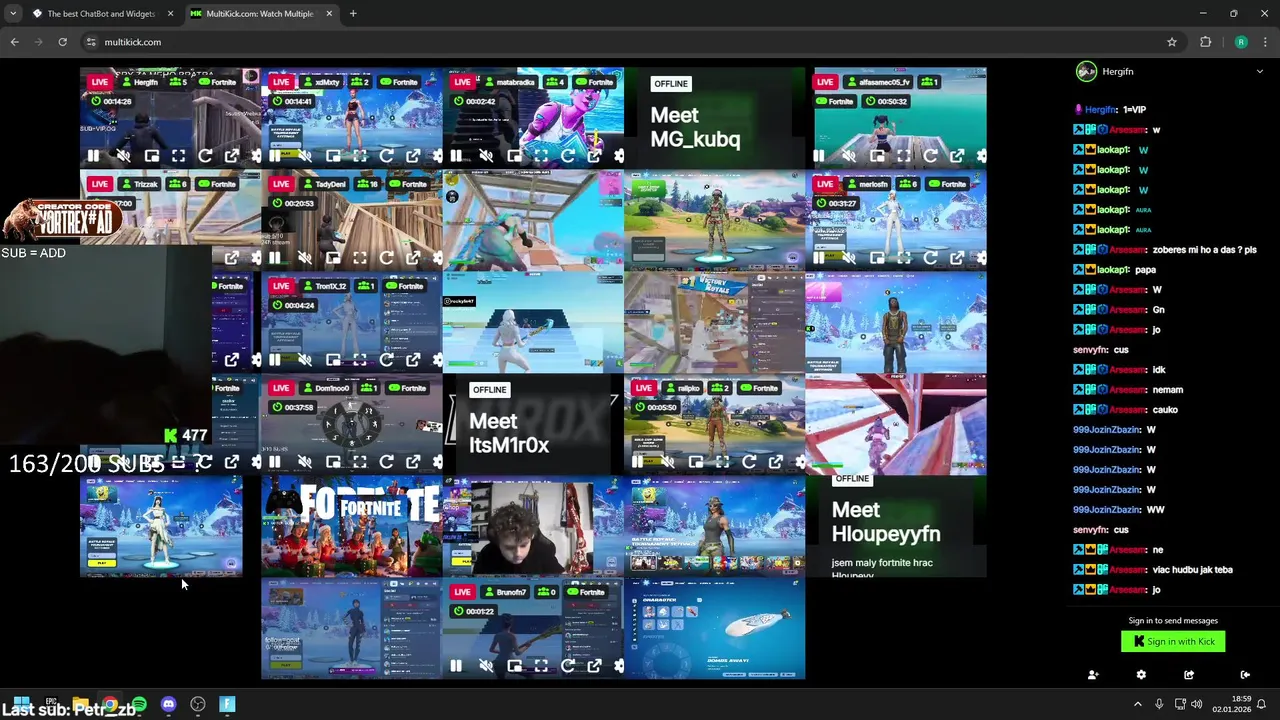Pause the xdMxty stream
The width and height of the screenshot is (1280, 720).
pyautogui.click(x=275, y=156)
